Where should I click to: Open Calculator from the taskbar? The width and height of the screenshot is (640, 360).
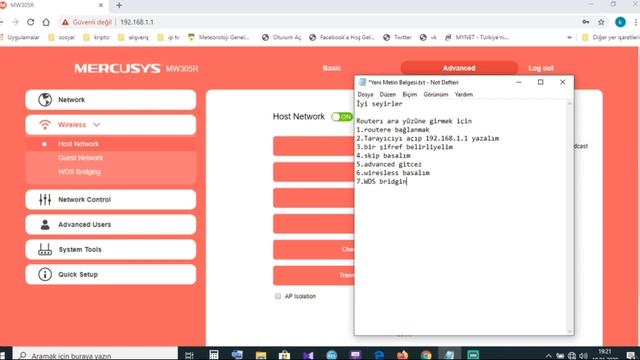213,355
